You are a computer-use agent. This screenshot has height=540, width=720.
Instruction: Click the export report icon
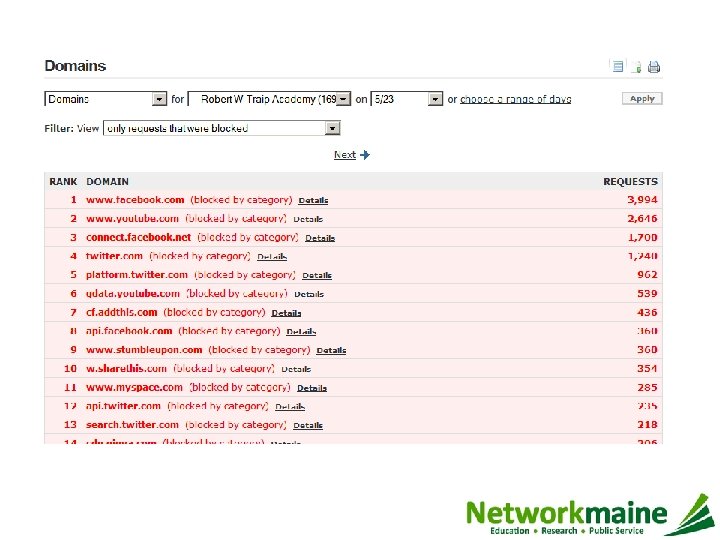(636, 67)
